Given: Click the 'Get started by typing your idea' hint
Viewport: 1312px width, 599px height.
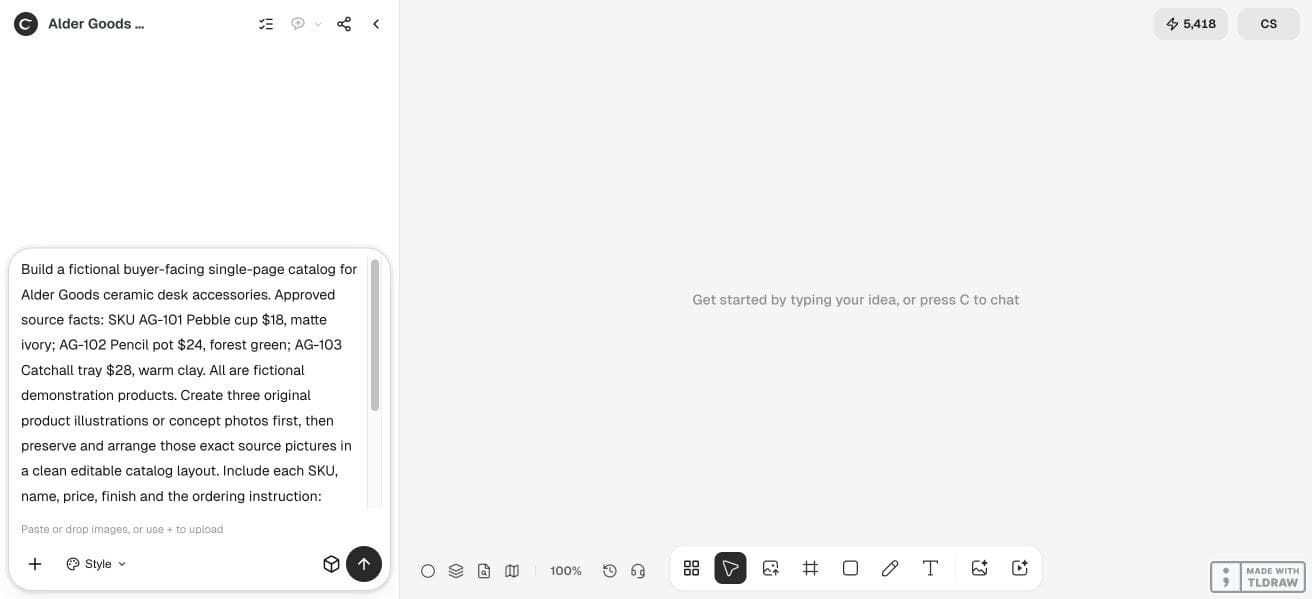Looking at the screenshot, I should [856, 300].
